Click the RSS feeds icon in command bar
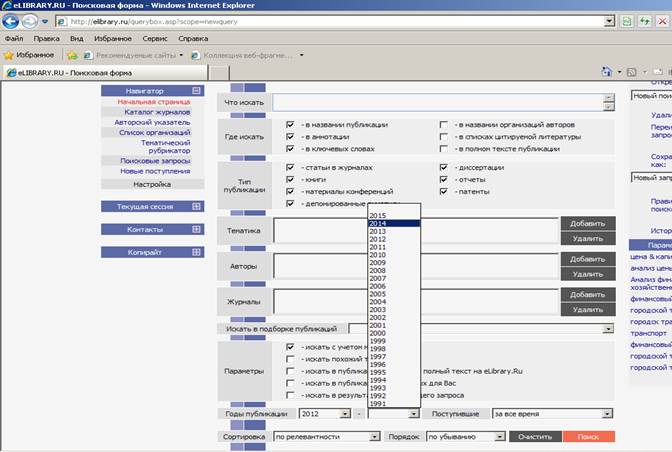The height and width of the screenshot is (452, 672). (x=631, y=72)
